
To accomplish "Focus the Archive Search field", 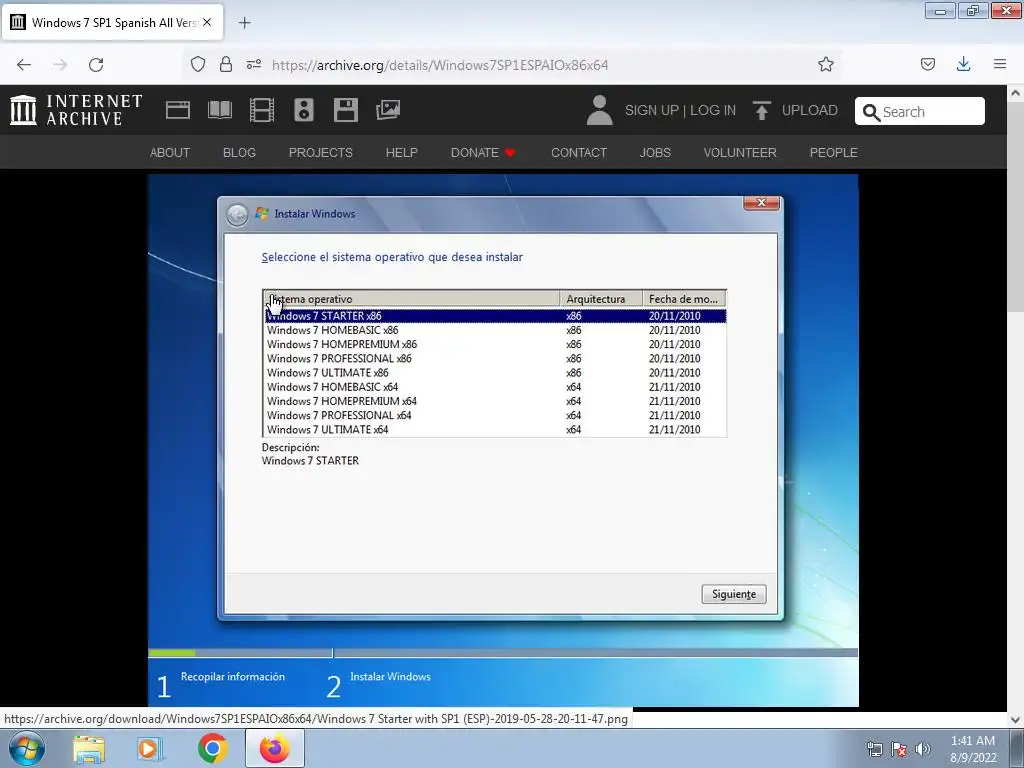I will (920, 112).
